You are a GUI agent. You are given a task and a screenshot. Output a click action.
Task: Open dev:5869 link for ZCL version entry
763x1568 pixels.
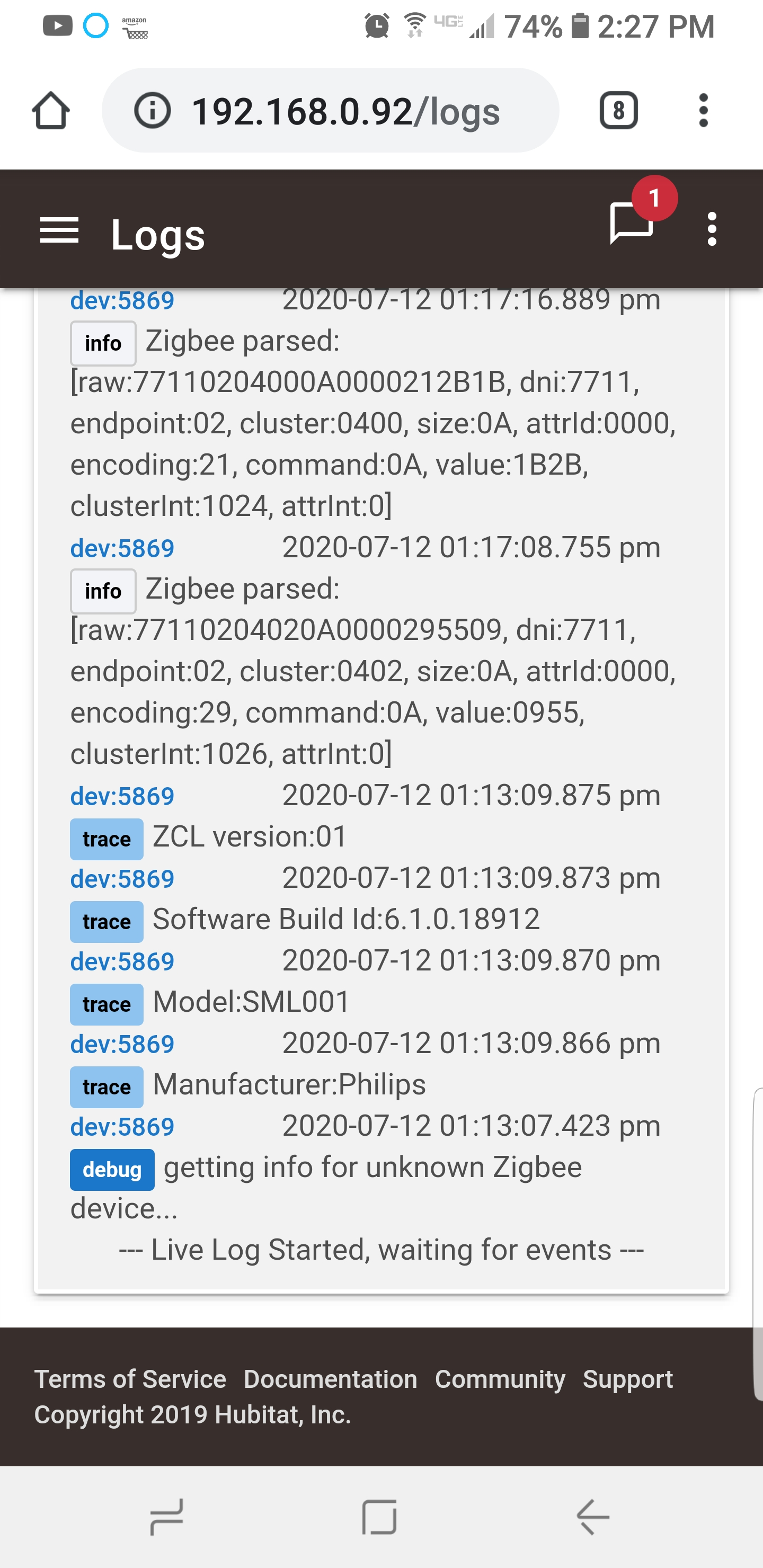pos(122,796)
